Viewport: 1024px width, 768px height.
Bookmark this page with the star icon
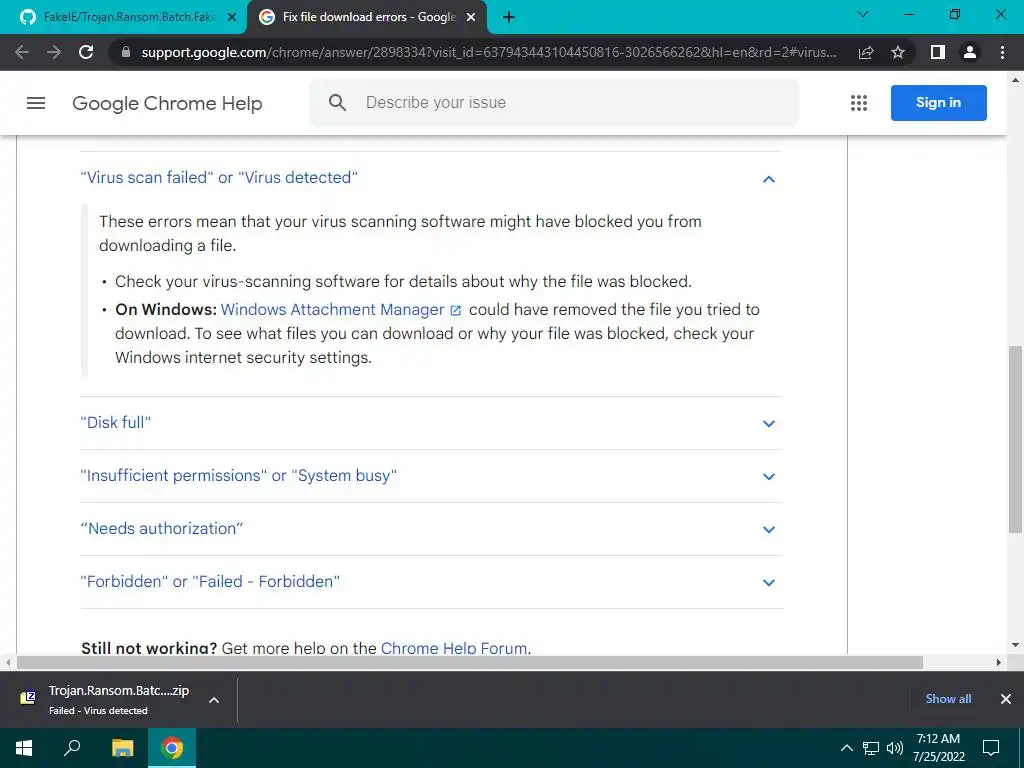click(898, 52)
